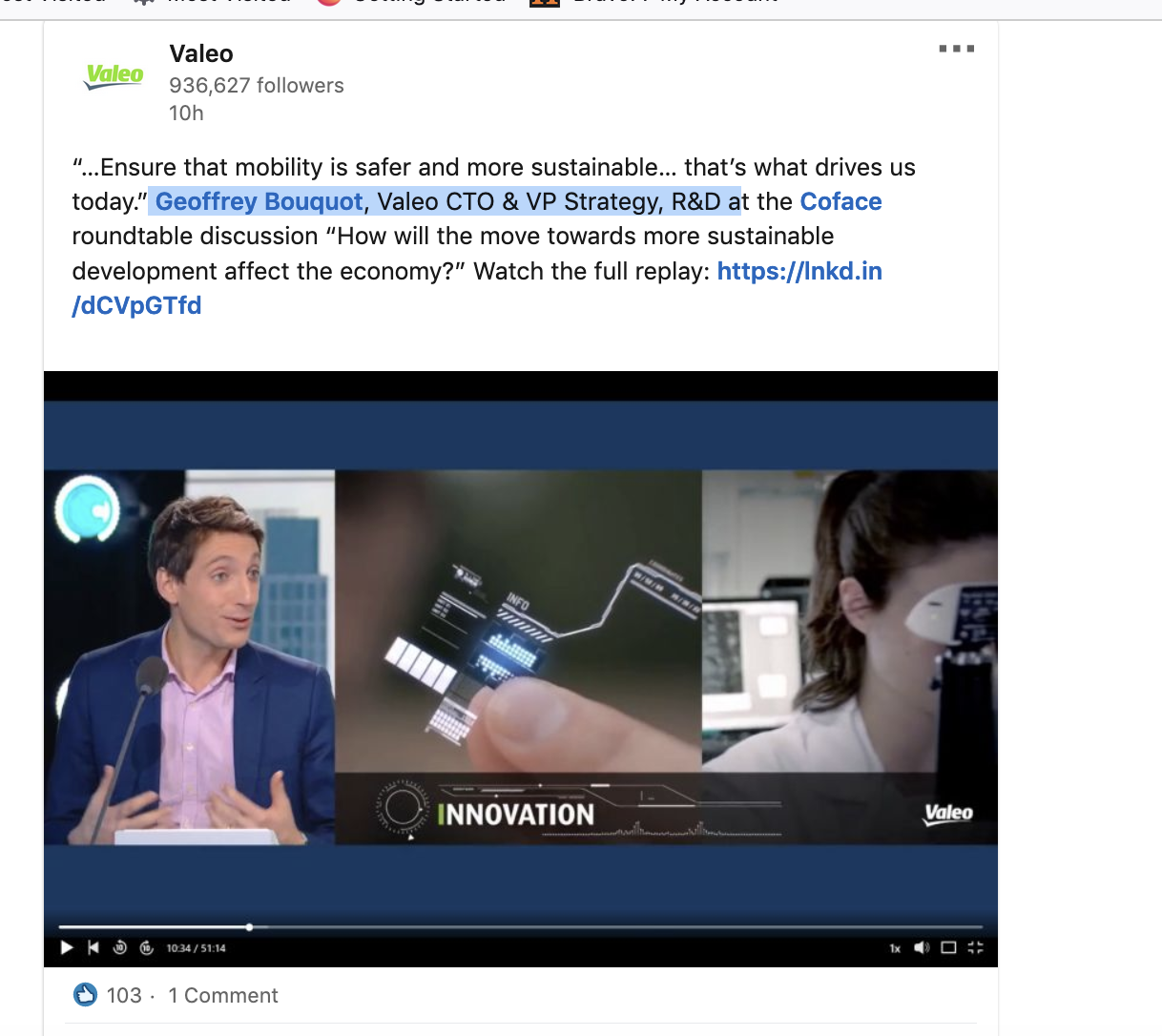Open the Valeo company name link

(x=201, y=54)
